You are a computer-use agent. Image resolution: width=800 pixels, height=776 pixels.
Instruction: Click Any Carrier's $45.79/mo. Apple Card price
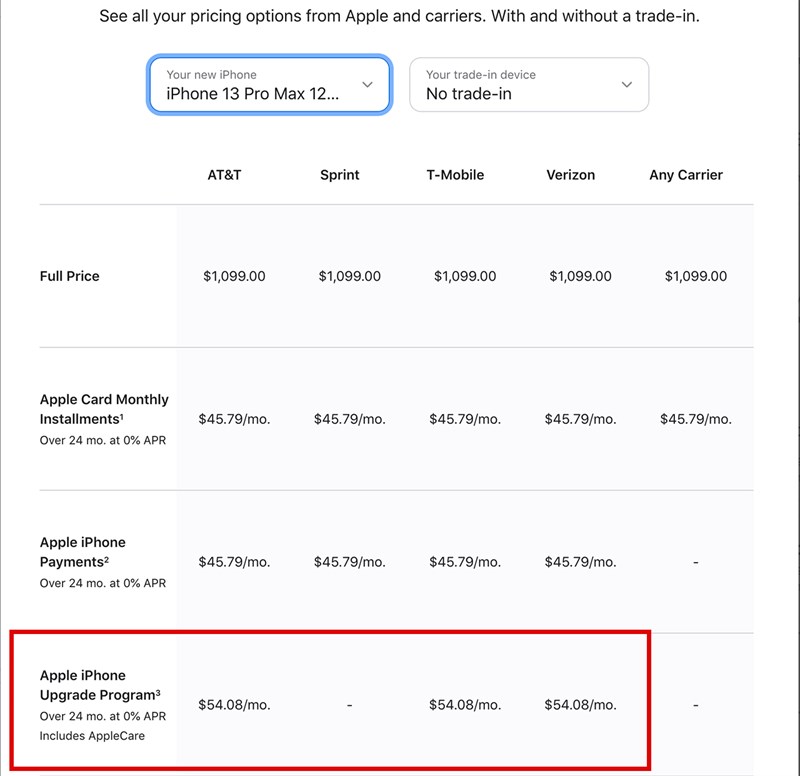point(696,419)
